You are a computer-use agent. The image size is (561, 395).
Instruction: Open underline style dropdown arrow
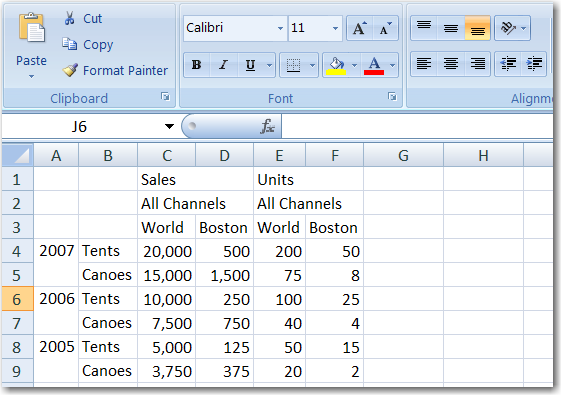pos(269,65)
